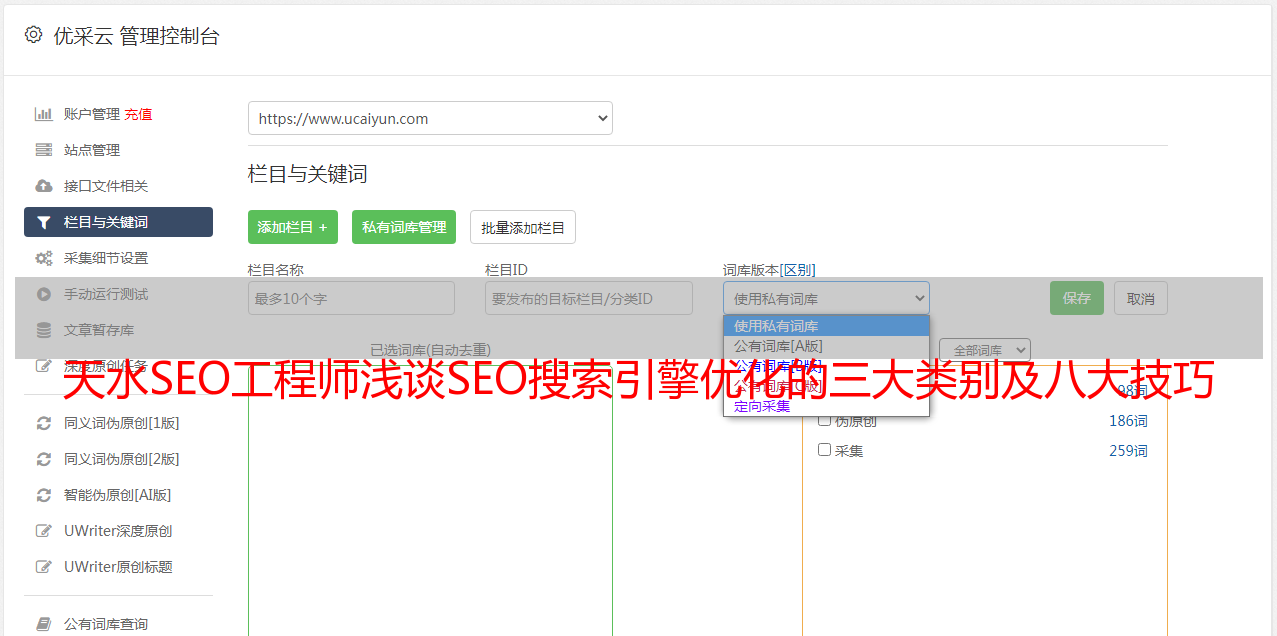Screen dimensions: 1277x636
Task: Click the edit icon next to UWriter原创标题
Action: (43, 567)
